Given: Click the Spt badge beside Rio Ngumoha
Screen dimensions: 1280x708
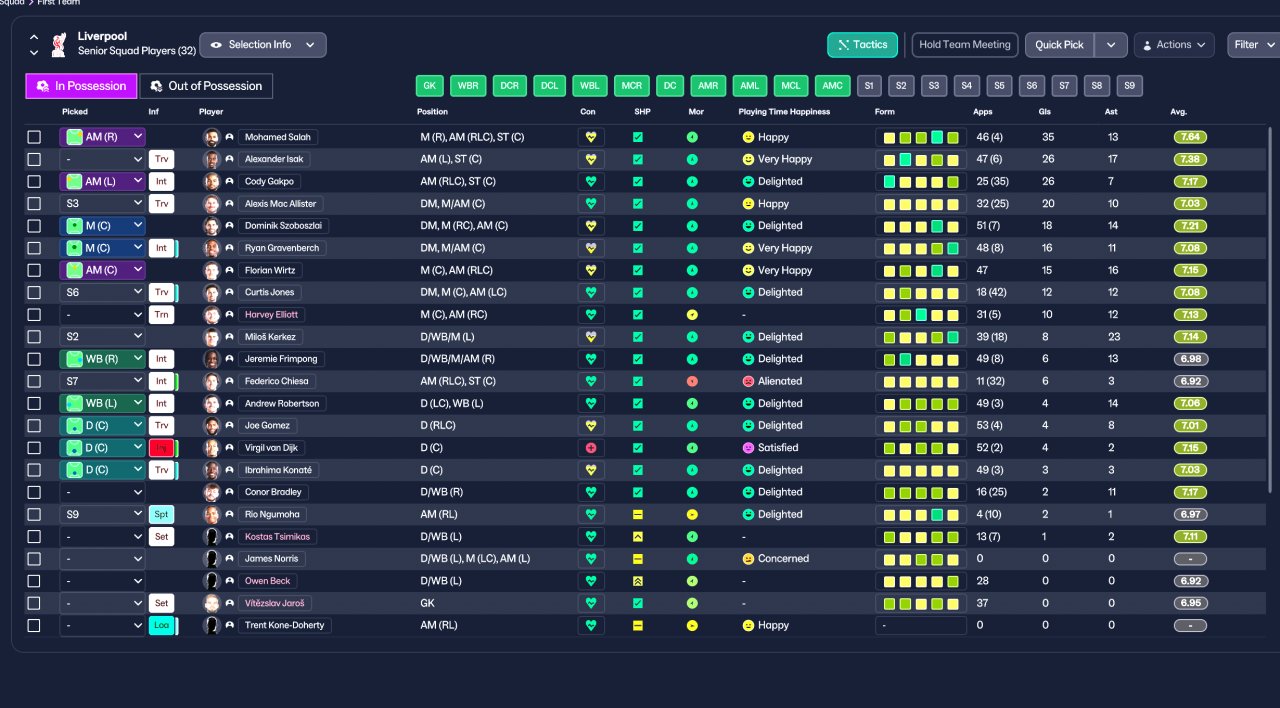Looking at the screenshot, I should 161,514.
